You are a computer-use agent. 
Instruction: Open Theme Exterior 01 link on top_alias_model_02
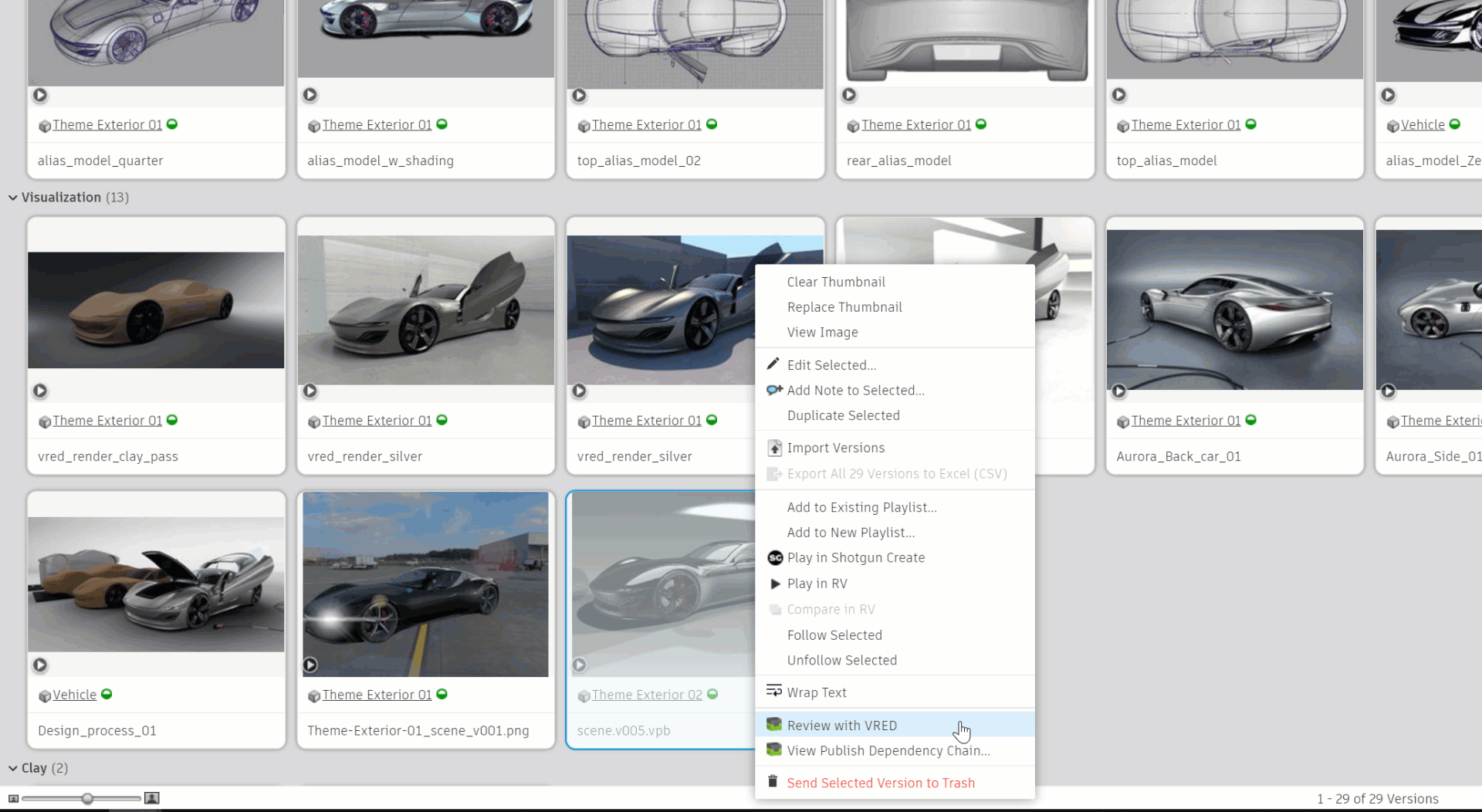pos(647,125)
